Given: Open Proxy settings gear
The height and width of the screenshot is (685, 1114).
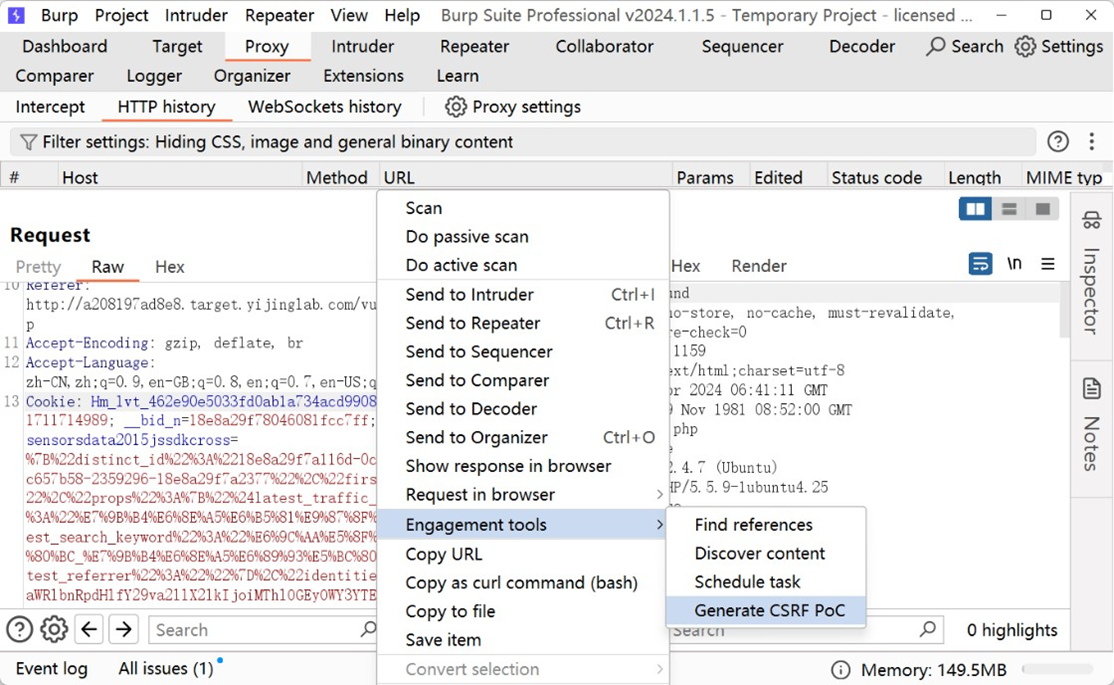Looking at the screenshot, I should 455,107.
